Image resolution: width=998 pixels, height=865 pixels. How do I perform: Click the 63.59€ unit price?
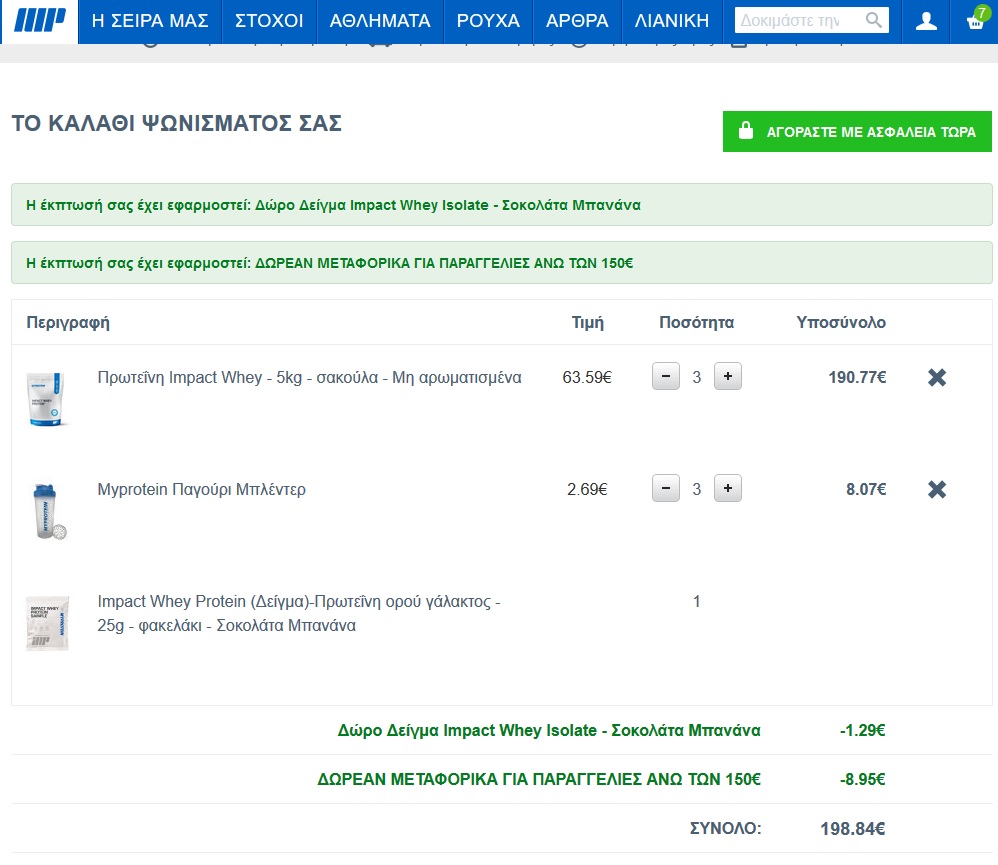[x=587, y=377]
